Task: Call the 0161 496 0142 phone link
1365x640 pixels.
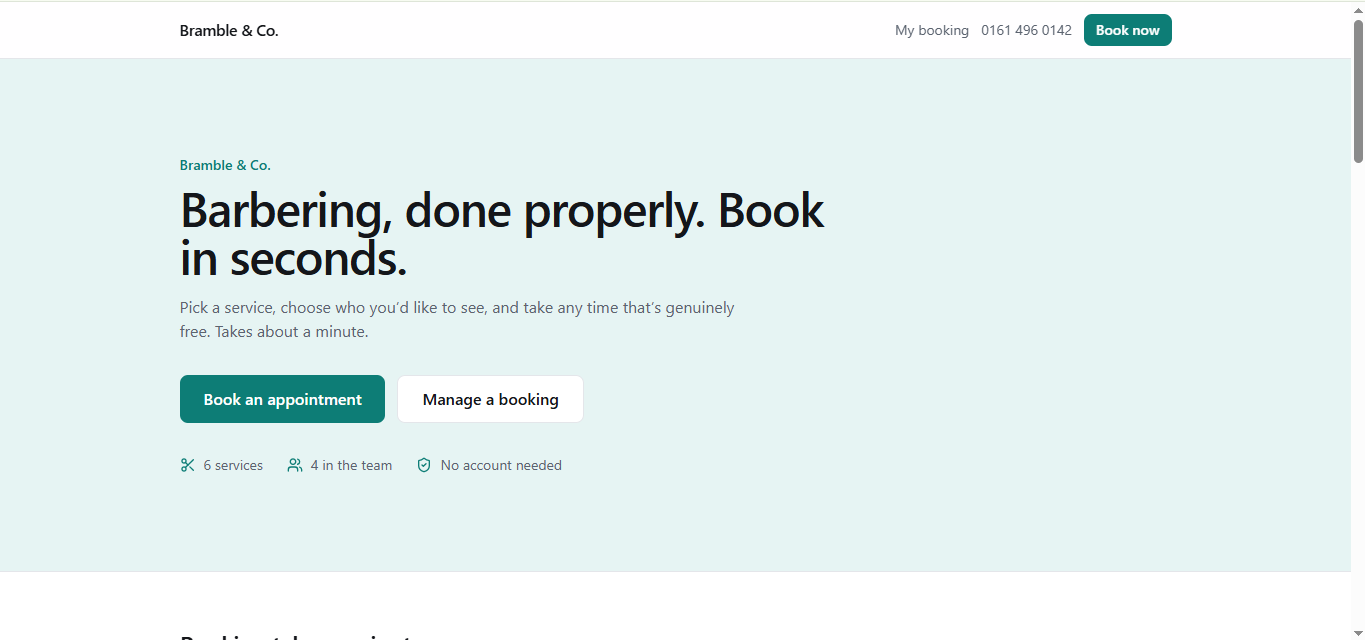Action: [1026, 30]
